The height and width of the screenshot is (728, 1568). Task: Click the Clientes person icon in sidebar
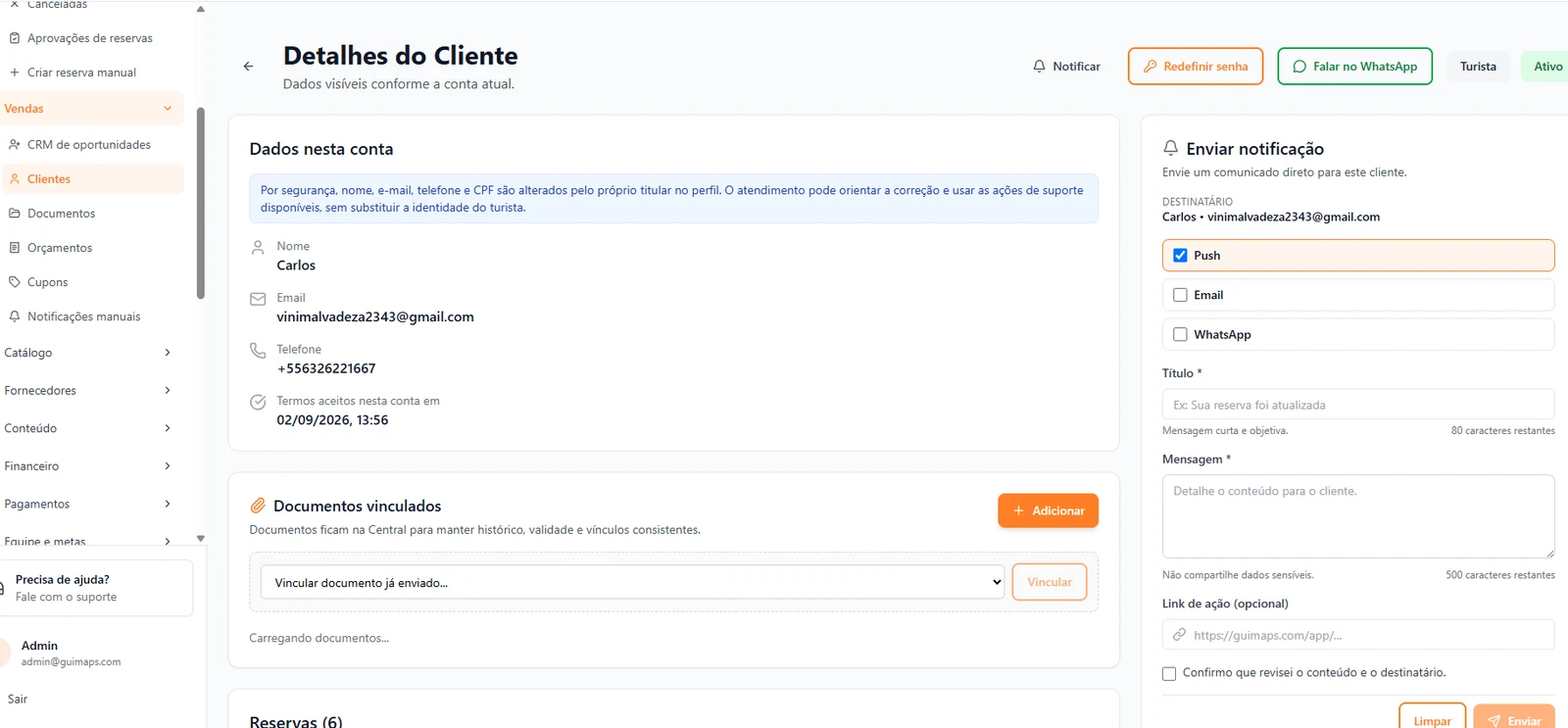pyautogui.click(x=15, y=179)
